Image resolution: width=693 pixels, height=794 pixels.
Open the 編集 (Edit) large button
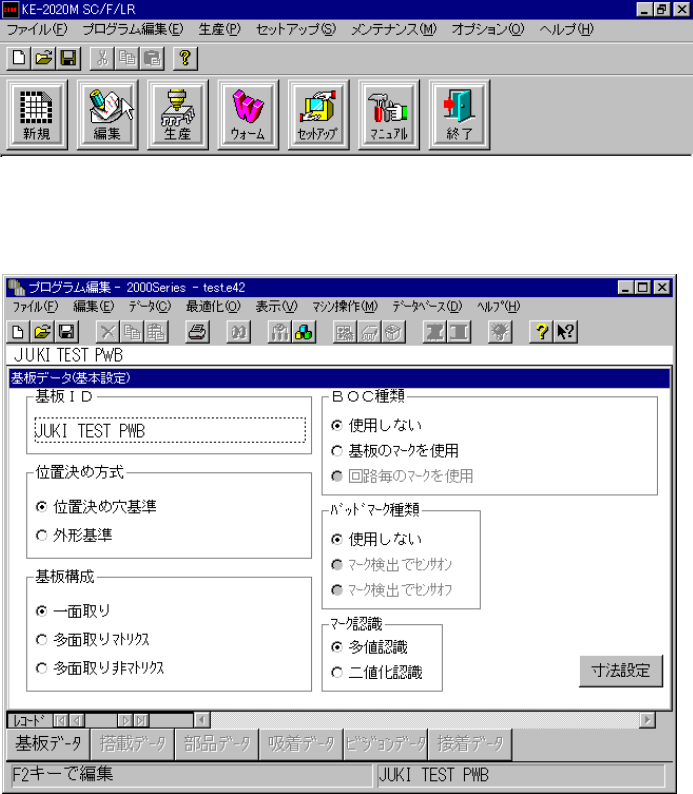107,114
